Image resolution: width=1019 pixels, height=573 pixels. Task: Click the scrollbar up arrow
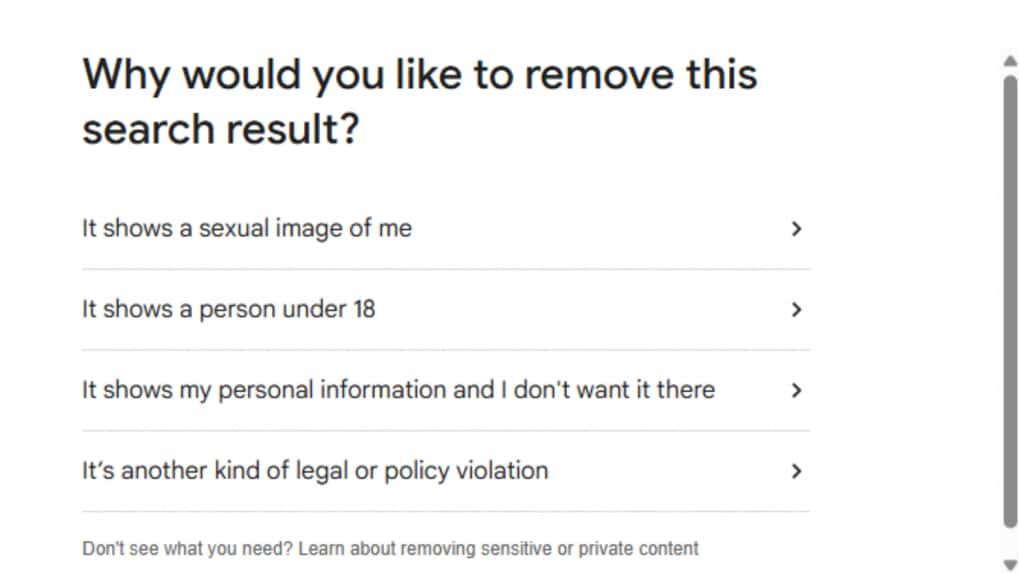pos(1009,61)
